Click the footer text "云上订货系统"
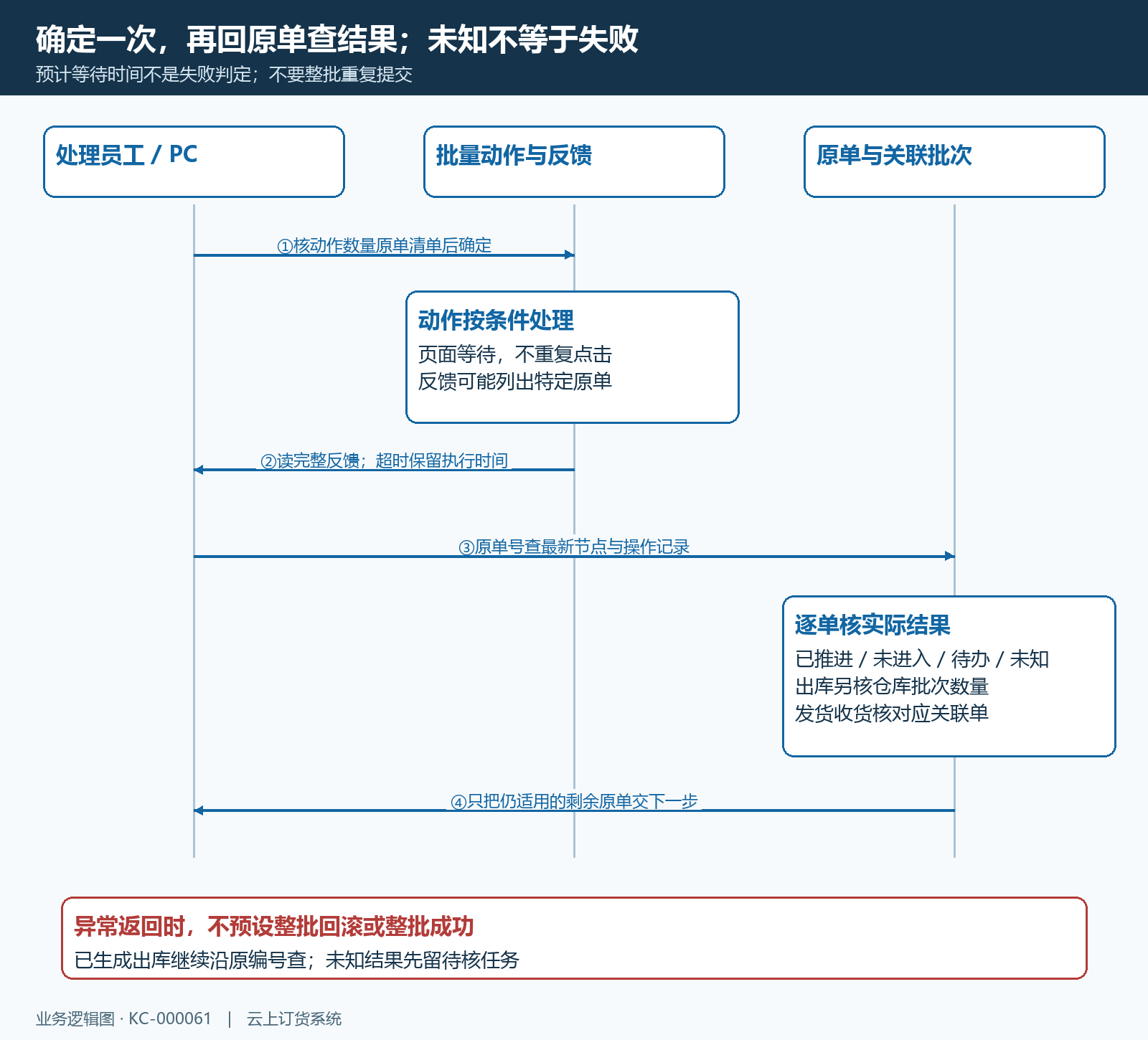The width and height of the screenshot is (1148, 1040). click(x=294, y=1018)
